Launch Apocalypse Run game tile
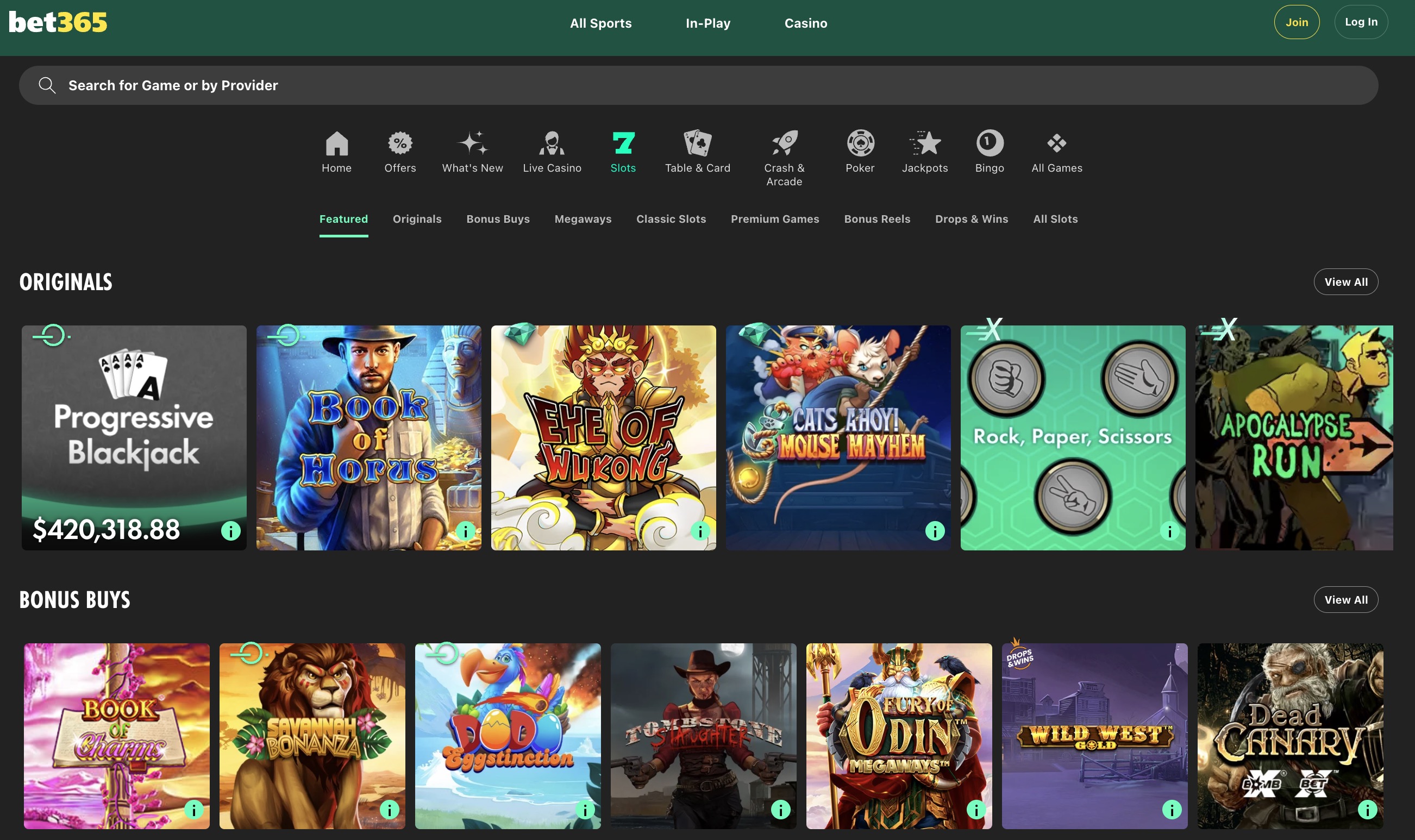The width and height of the screenshot is (1415, 840). [x=1294, y=437]
